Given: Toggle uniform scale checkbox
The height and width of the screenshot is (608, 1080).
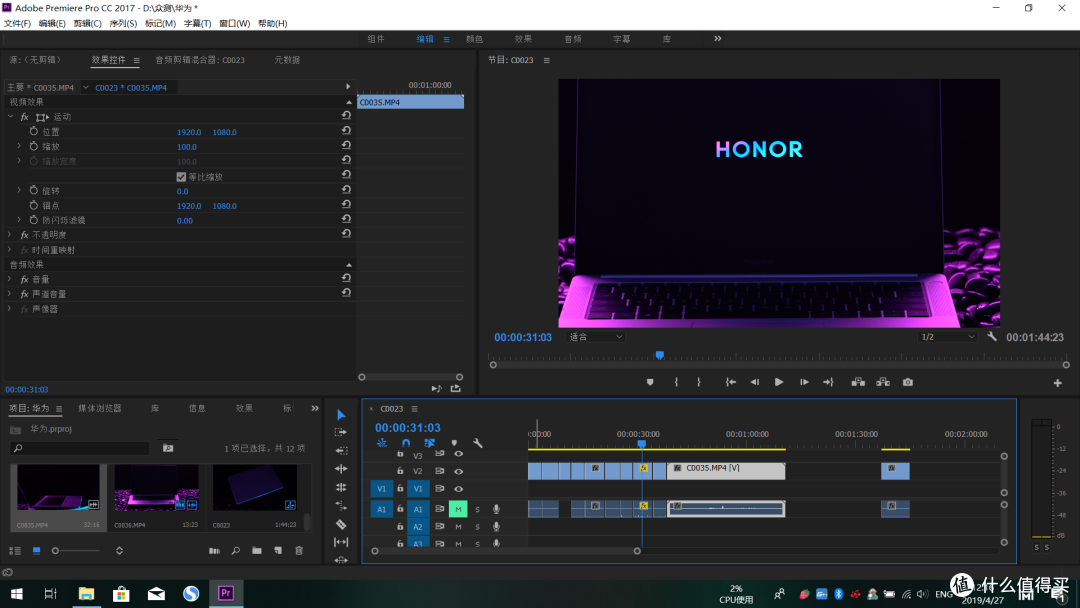Looking at the screenshot, I should pyautogui.click(x=181, y=177).
